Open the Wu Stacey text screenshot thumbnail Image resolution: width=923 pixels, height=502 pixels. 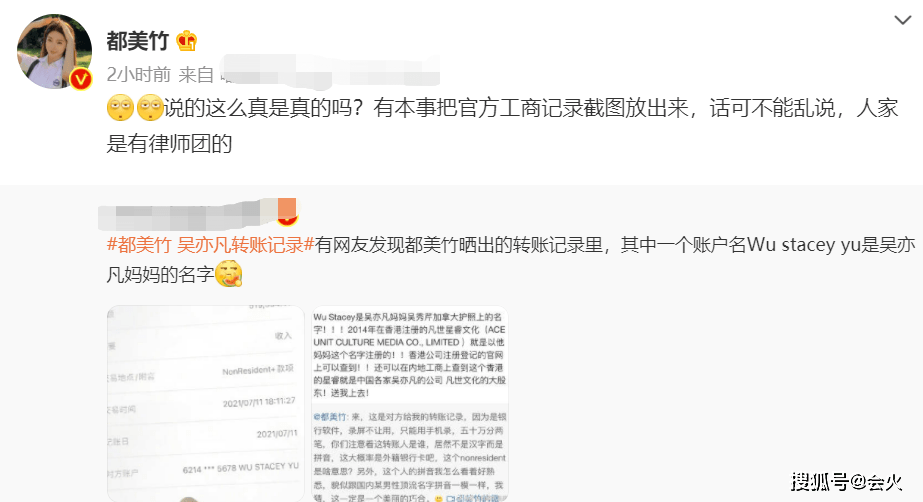pos(410,404)
